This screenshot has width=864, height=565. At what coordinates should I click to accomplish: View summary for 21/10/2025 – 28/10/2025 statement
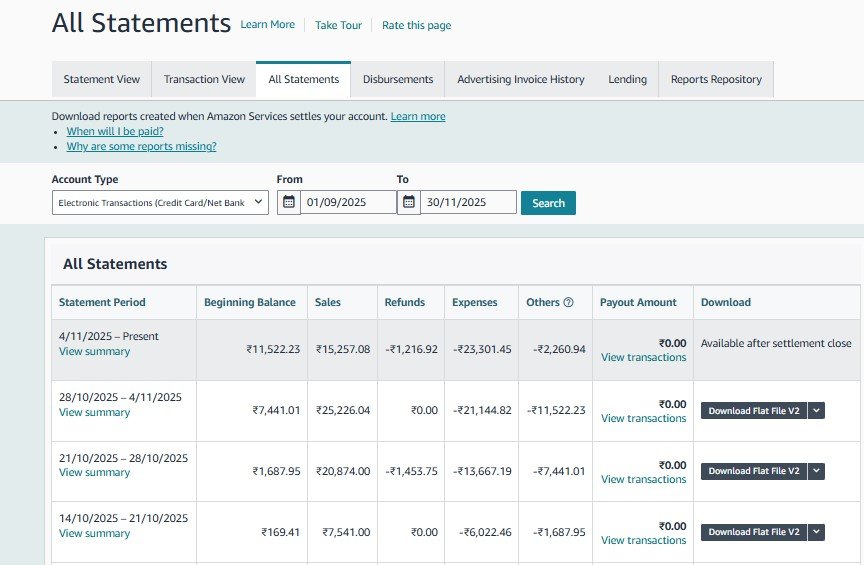(x=95, y=472)
